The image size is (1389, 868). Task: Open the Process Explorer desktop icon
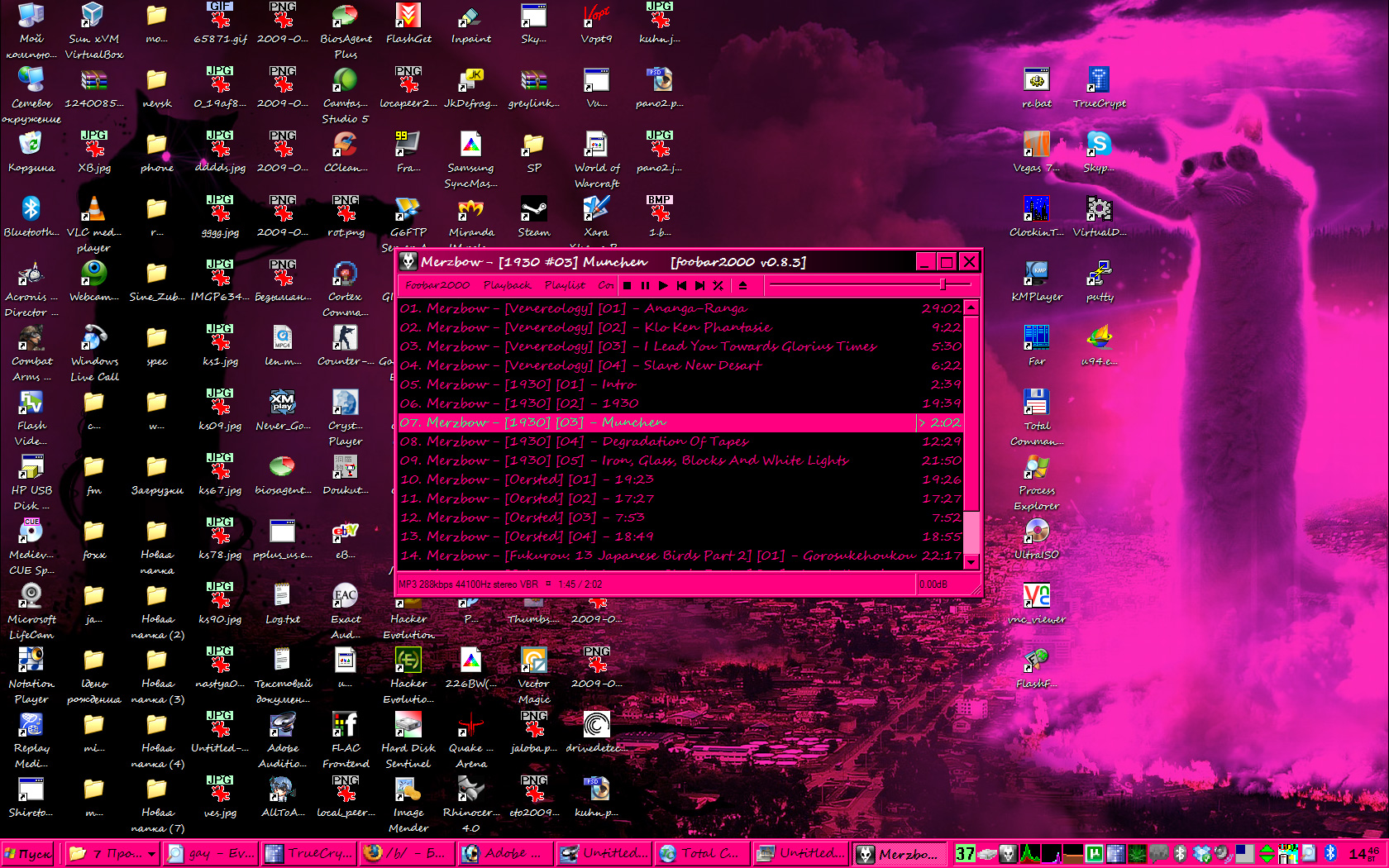tap(1037, 482)
